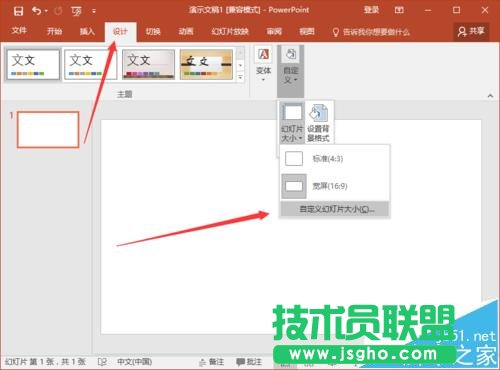Click the Start From Beginning slideshow icon
The width and height of the screenshot is (500, 370).
click(x=76, y=11)
